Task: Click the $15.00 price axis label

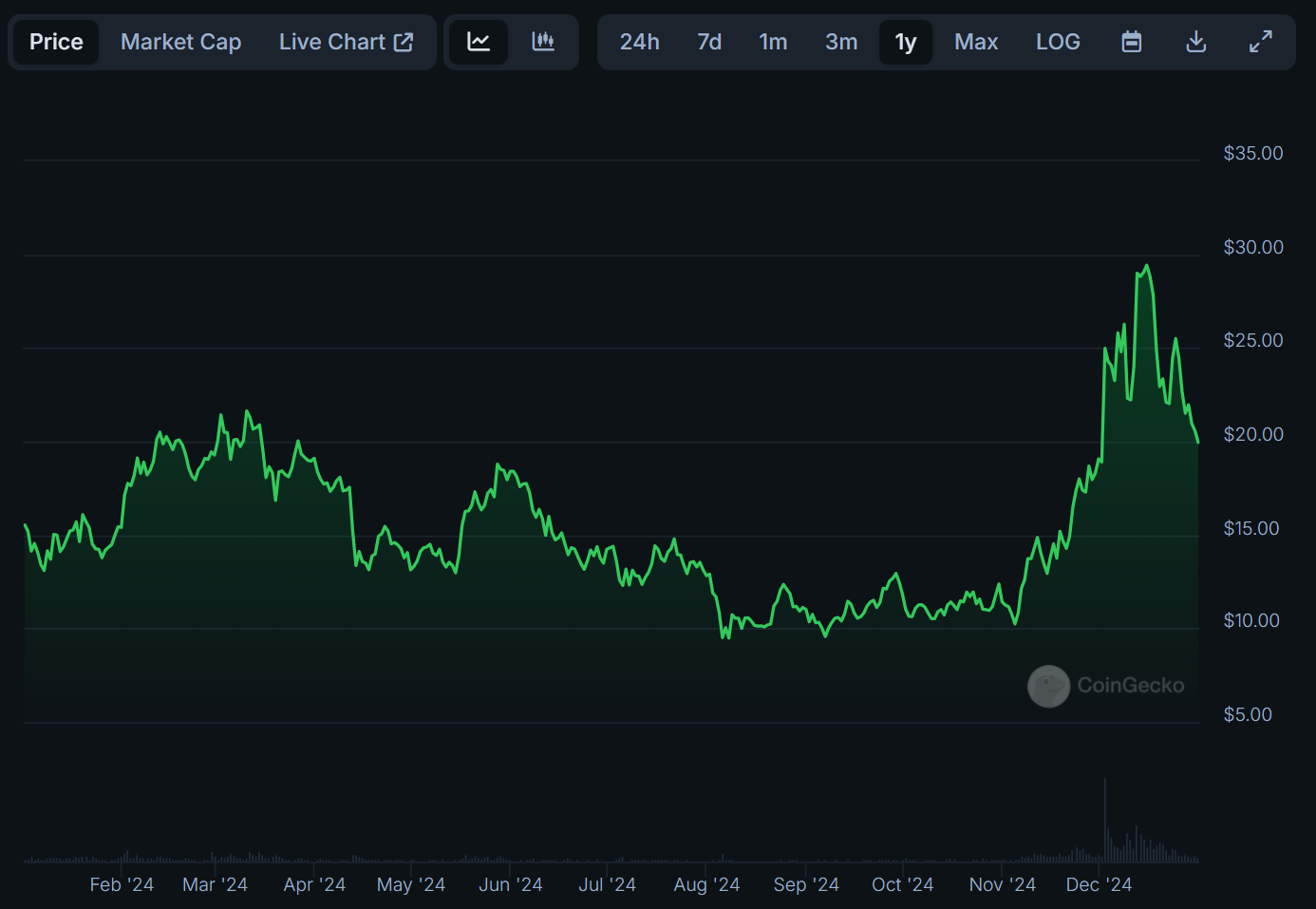Action: [x=1250, y=528]
